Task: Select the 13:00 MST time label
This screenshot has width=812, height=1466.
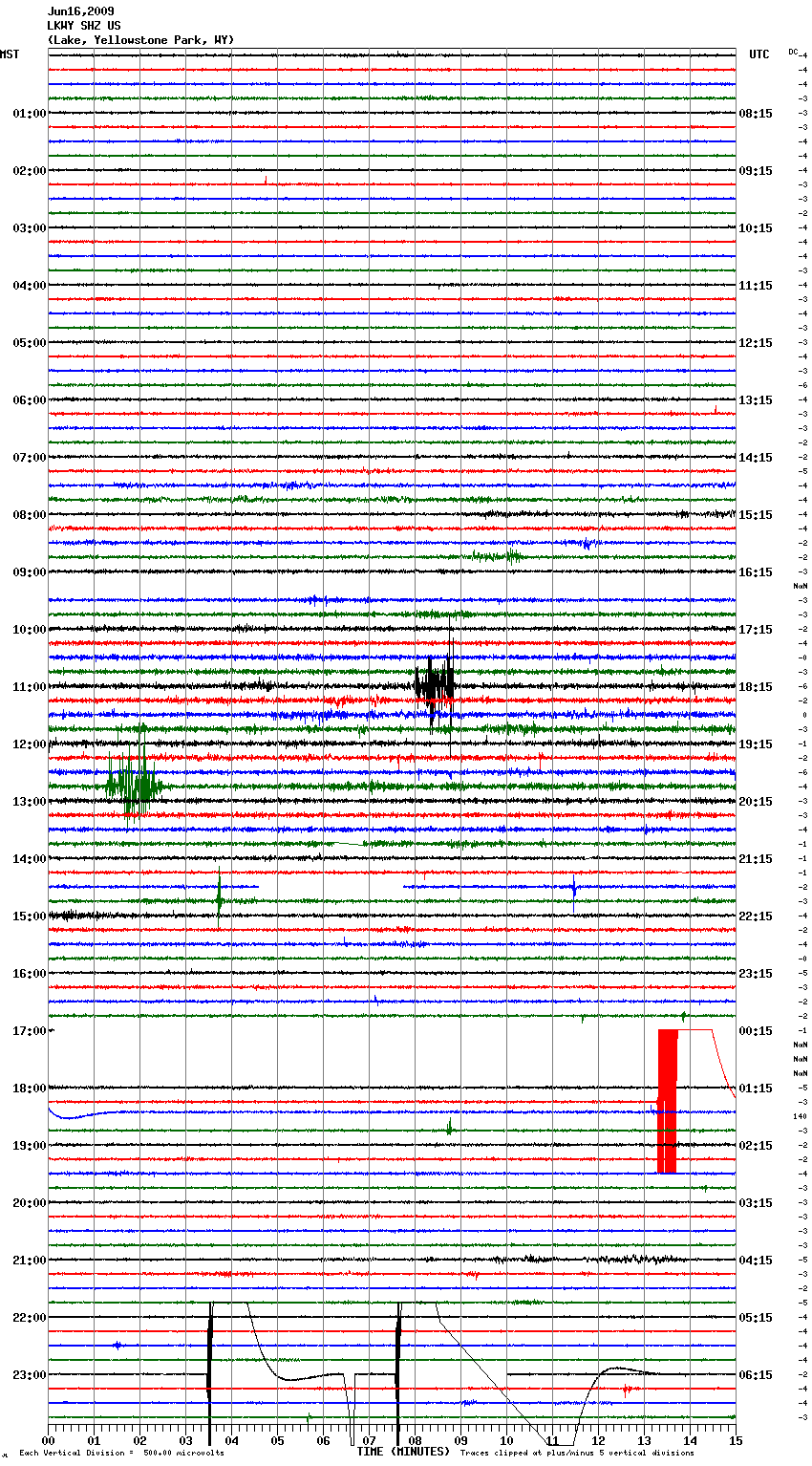Action: pos(29,802)
